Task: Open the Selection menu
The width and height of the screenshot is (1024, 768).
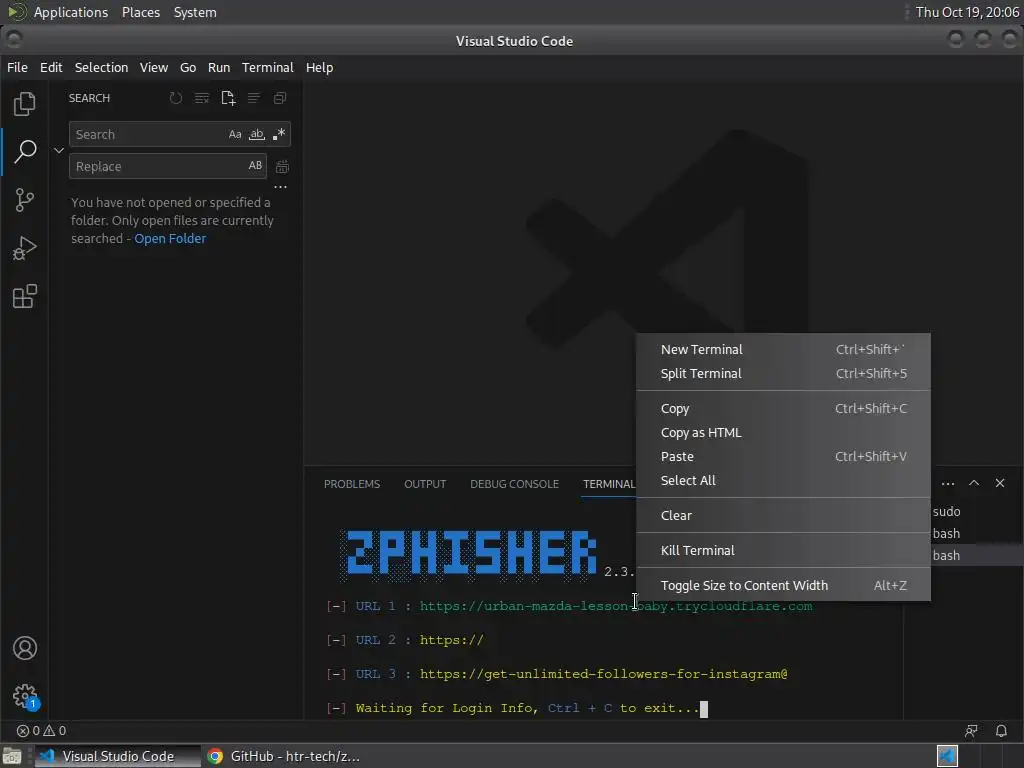Action: click(101, 67)
